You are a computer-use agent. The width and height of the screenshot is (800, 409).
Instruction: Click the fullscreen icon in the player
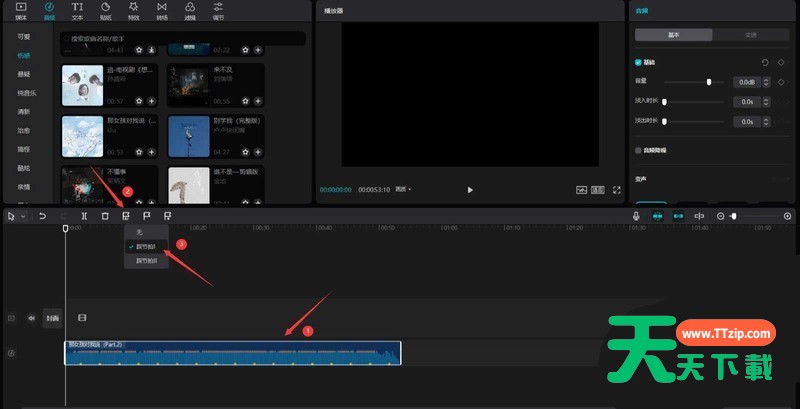tap(617, 189)
